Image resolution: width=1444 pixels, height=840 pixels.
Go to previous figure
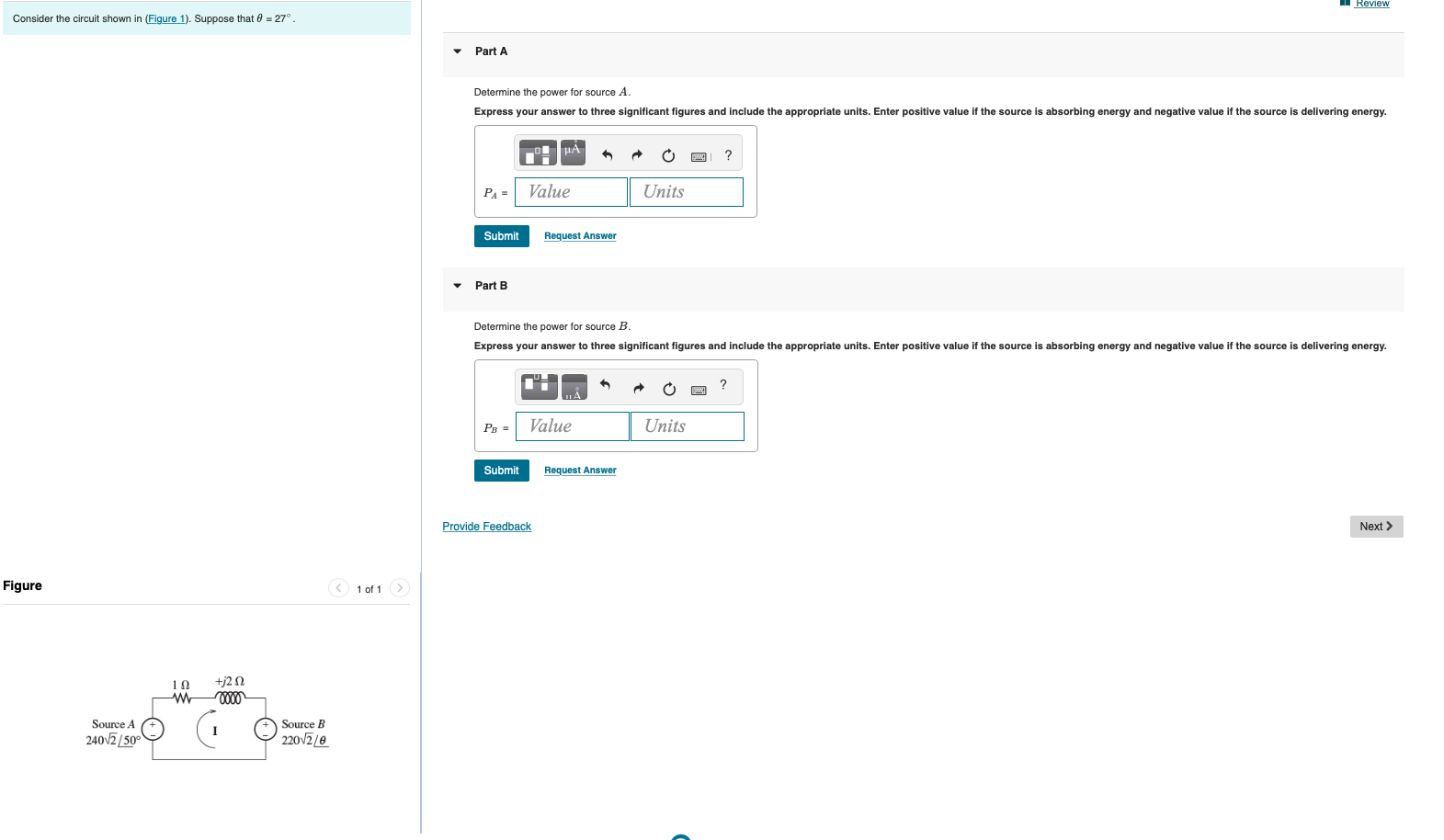[338, 588]
